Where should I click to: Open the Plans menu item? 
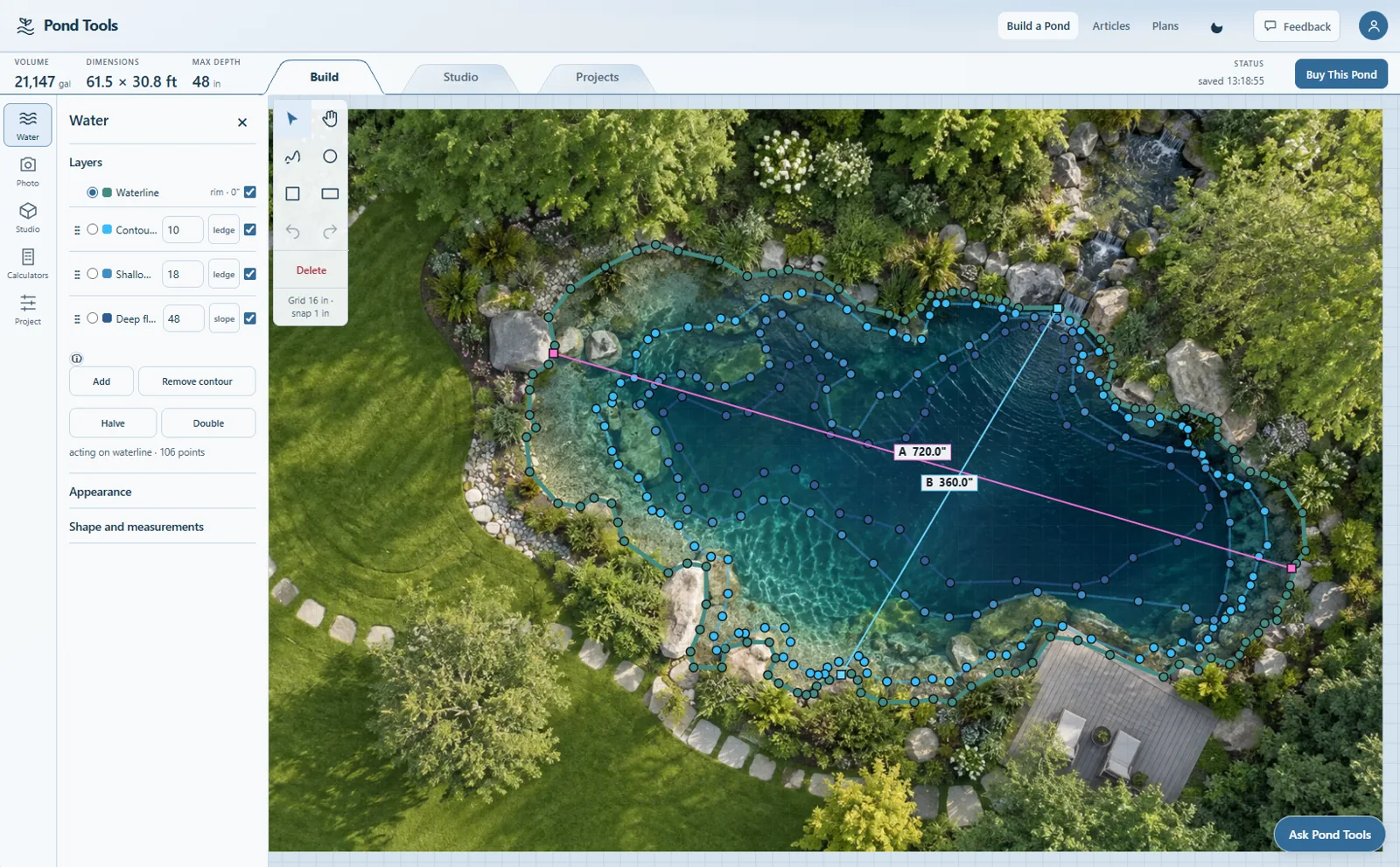tap(1165, 26)
